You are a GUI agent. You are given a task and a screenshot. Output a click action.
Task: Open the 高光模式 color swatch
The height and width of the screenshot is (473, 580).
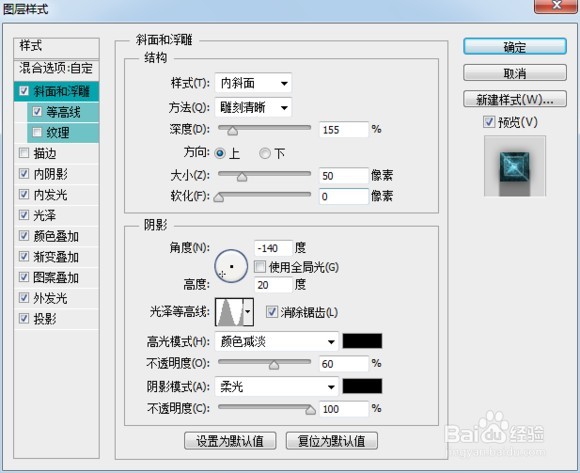click(x=362, y=341)
